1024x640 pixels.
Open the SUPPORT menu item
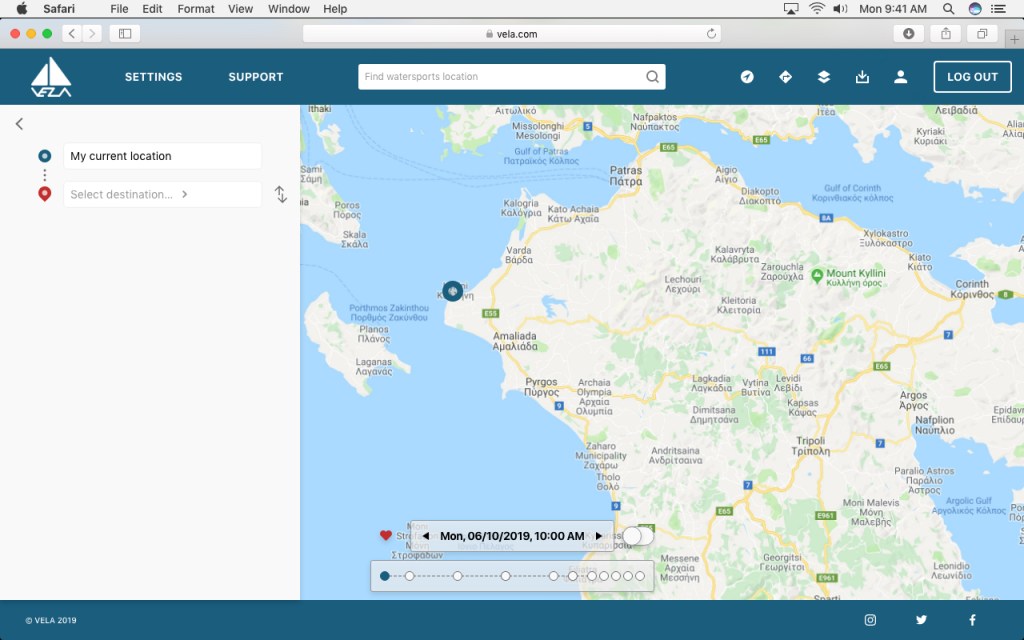[x=256, y=77]
